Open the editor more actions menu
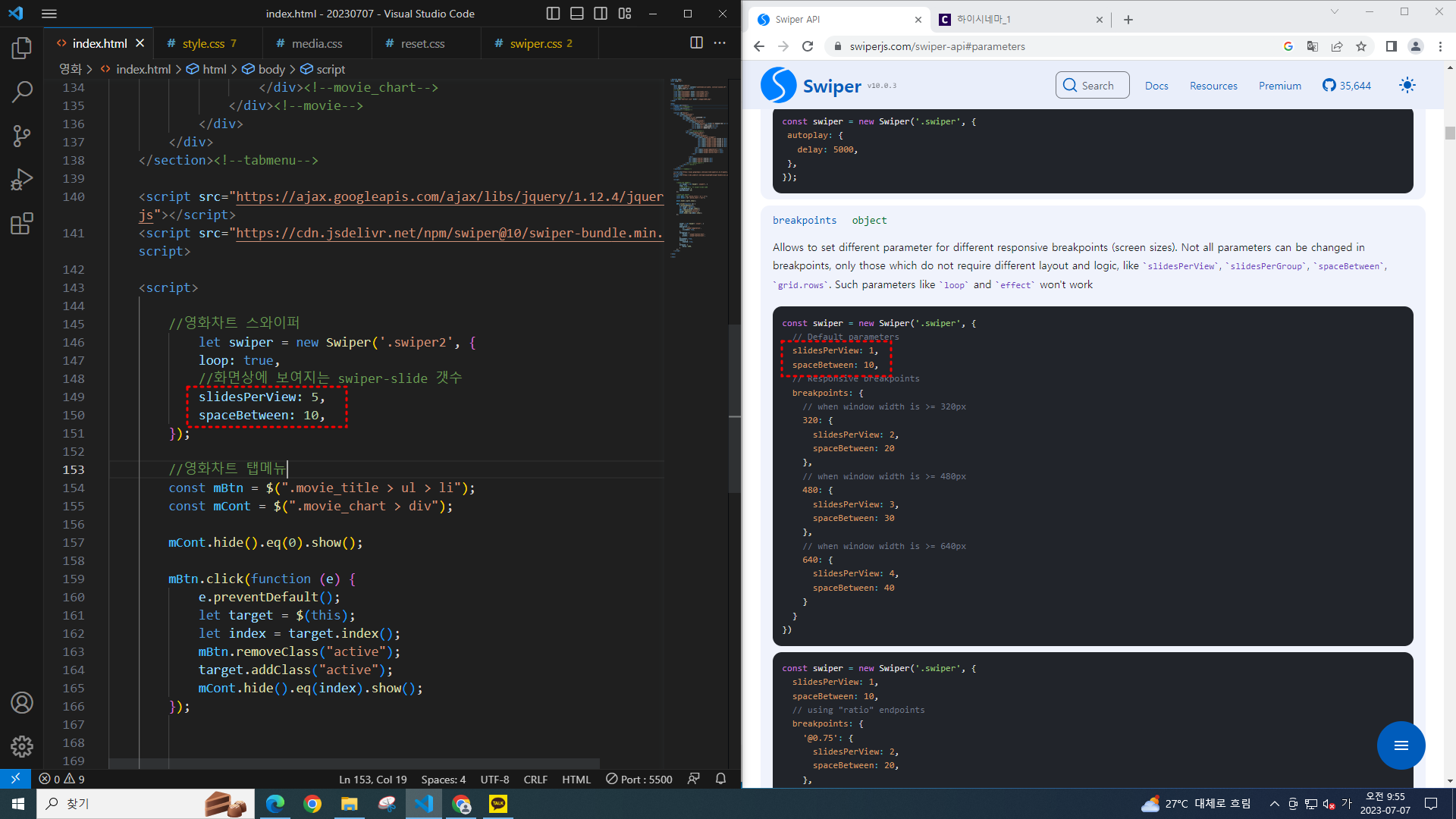Viewport: 1456px width, 819px height. click(x=720, y=43)
